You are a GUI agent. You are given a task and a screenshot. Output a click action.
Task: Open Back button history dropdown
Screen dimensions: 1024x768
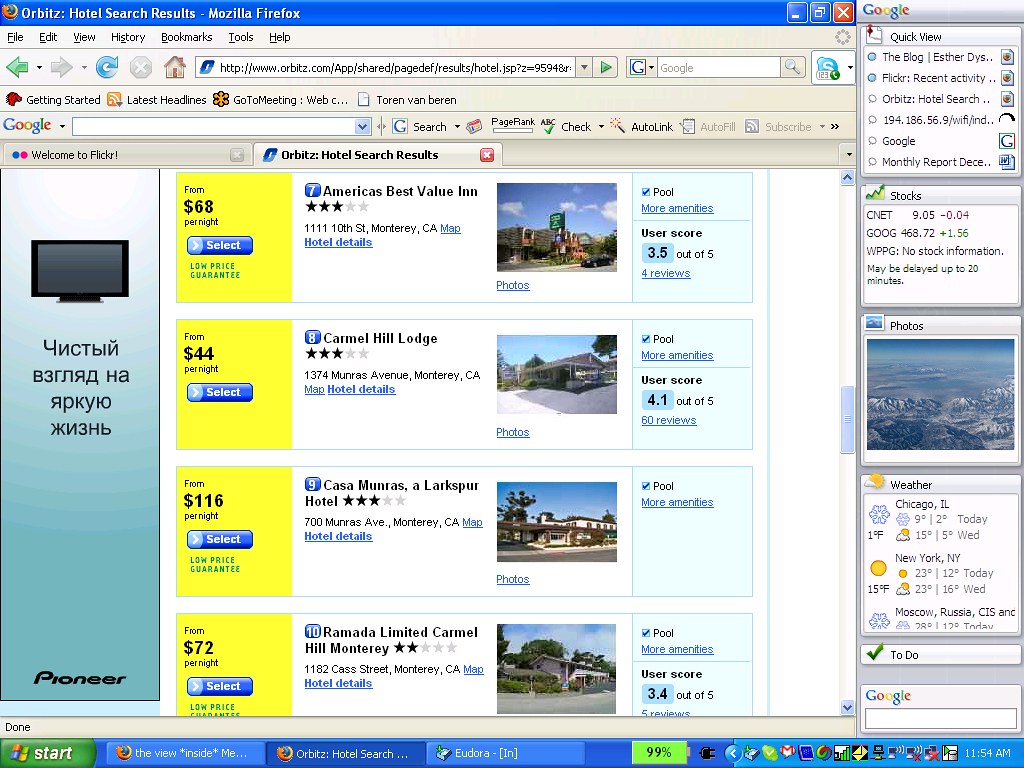click(39, 67)
